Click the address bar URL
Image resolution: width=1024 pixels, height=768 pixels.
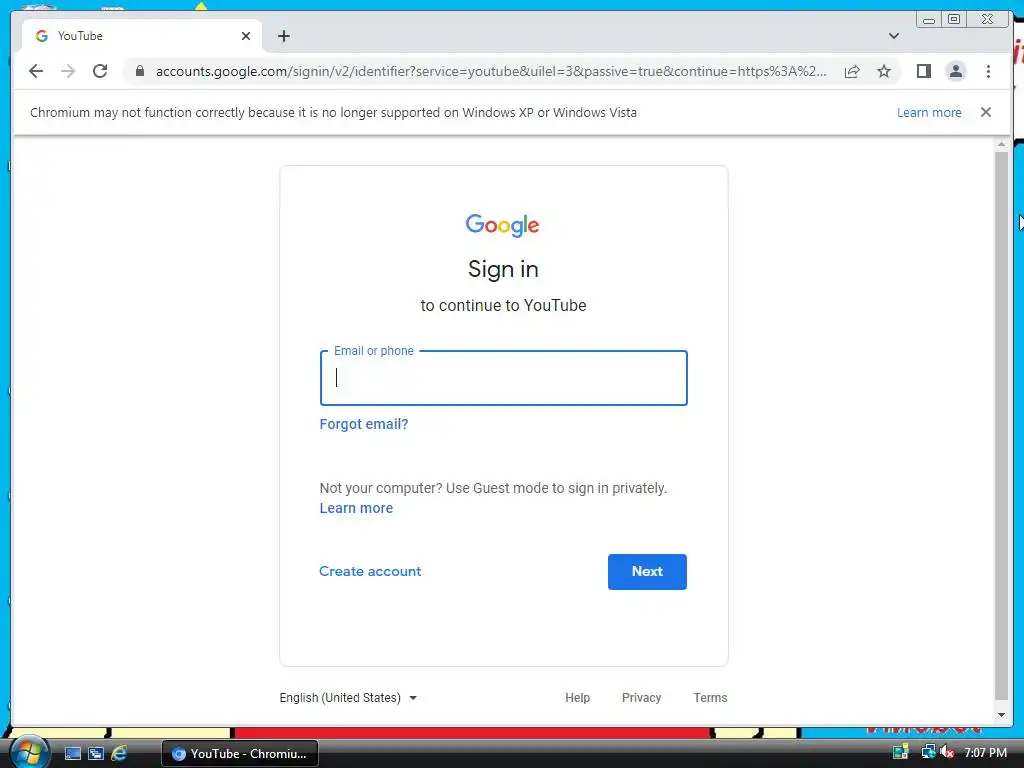click(x=491, y=71)
